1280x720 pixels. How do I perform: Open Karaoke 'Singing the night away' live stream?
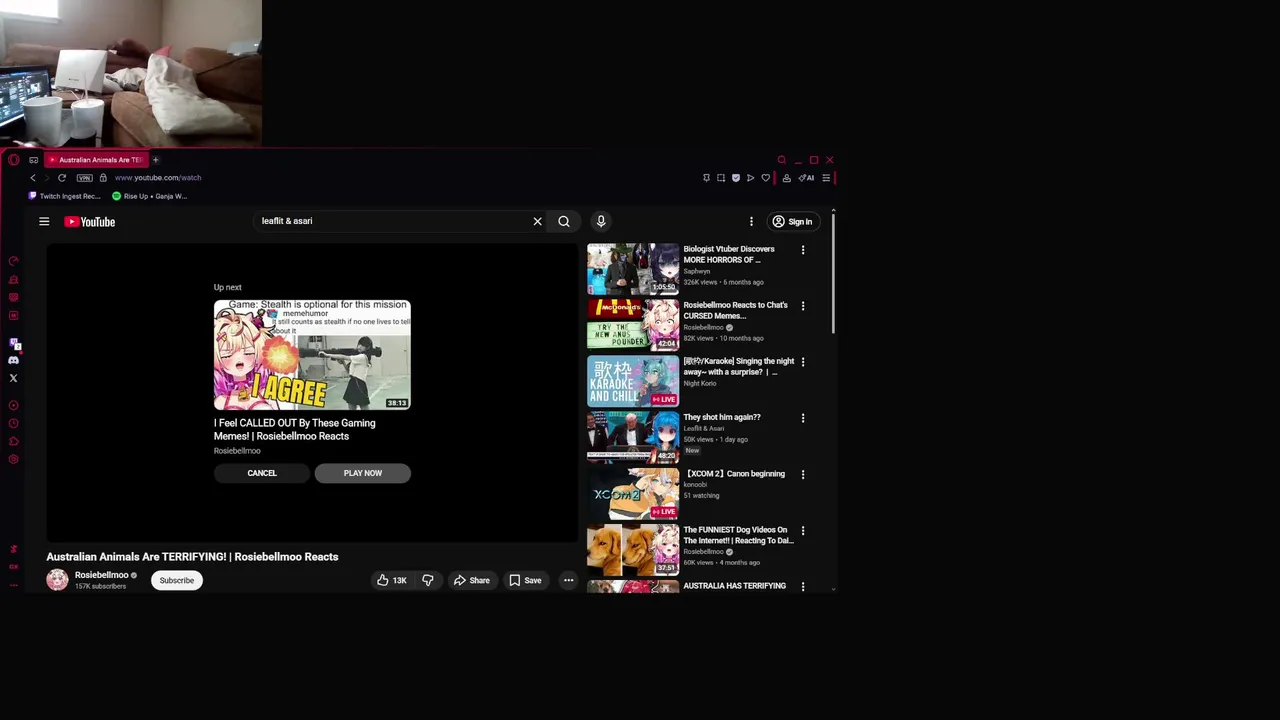(x=738, y=366)
